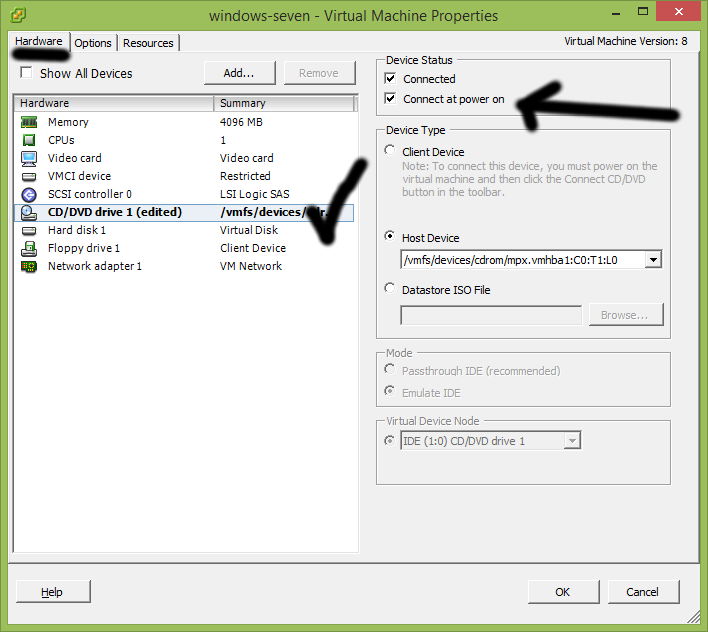Click the Network adapter 1 icon
This screenshot has width=708, height=632.
[x=29, y=267]
